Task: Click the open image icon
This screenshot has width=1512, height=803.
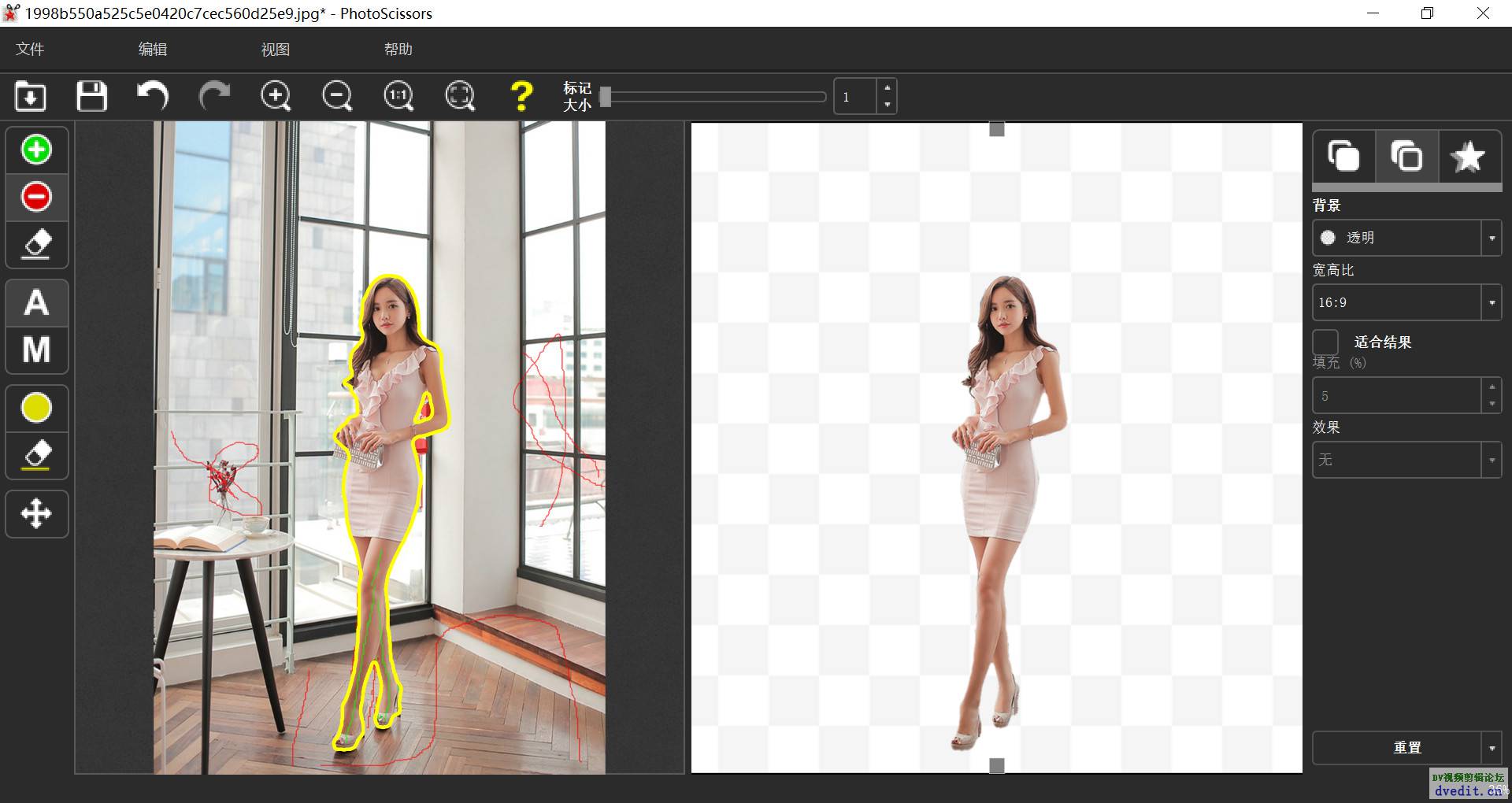Action: (x=31, y=97)
